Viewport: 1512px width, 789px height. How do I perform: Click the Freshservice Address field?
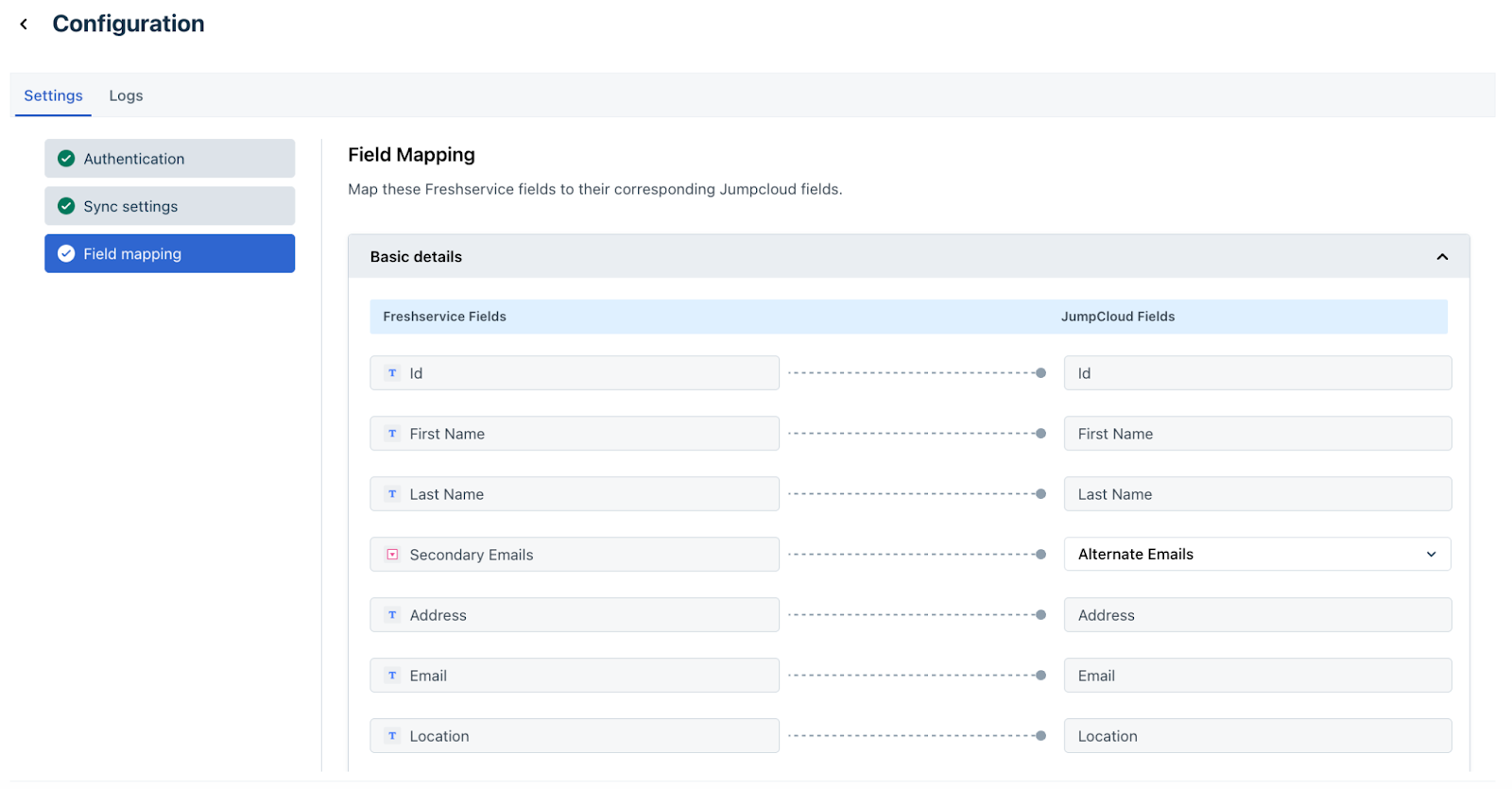[x=575, y=615]
